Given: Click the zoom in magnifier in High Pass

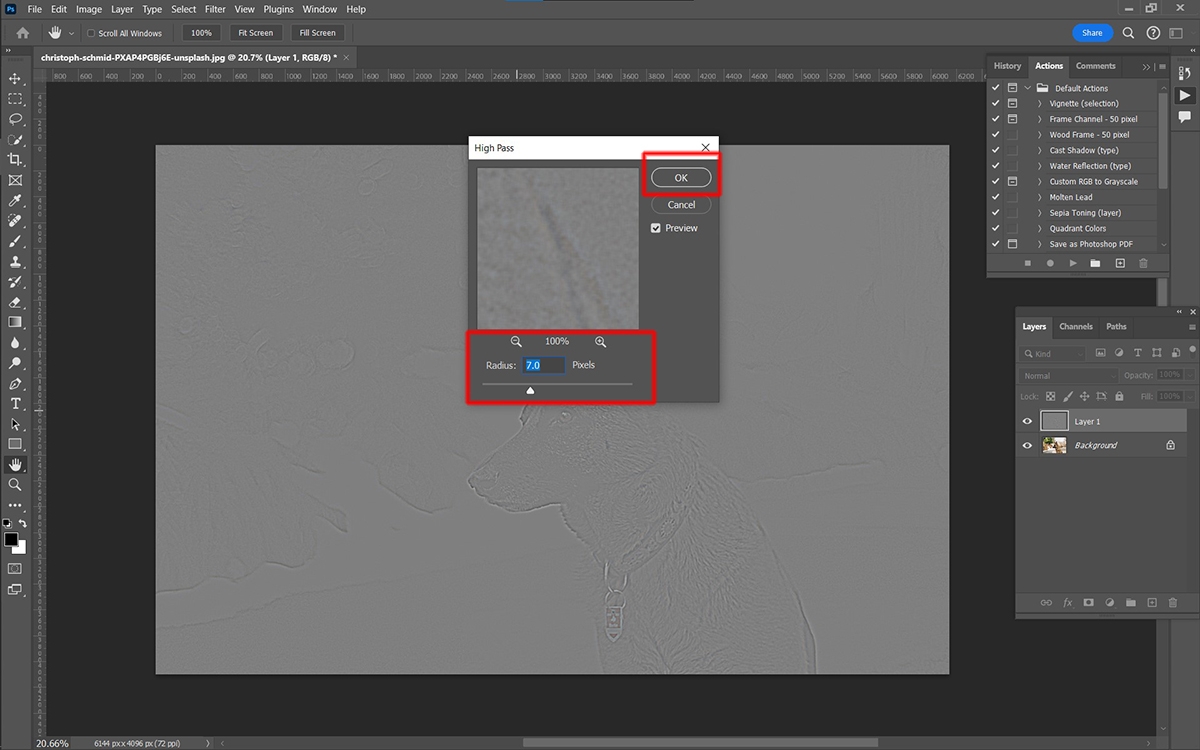Looking at the screenshot, I should pyautogui.click(x=600, y=341).
